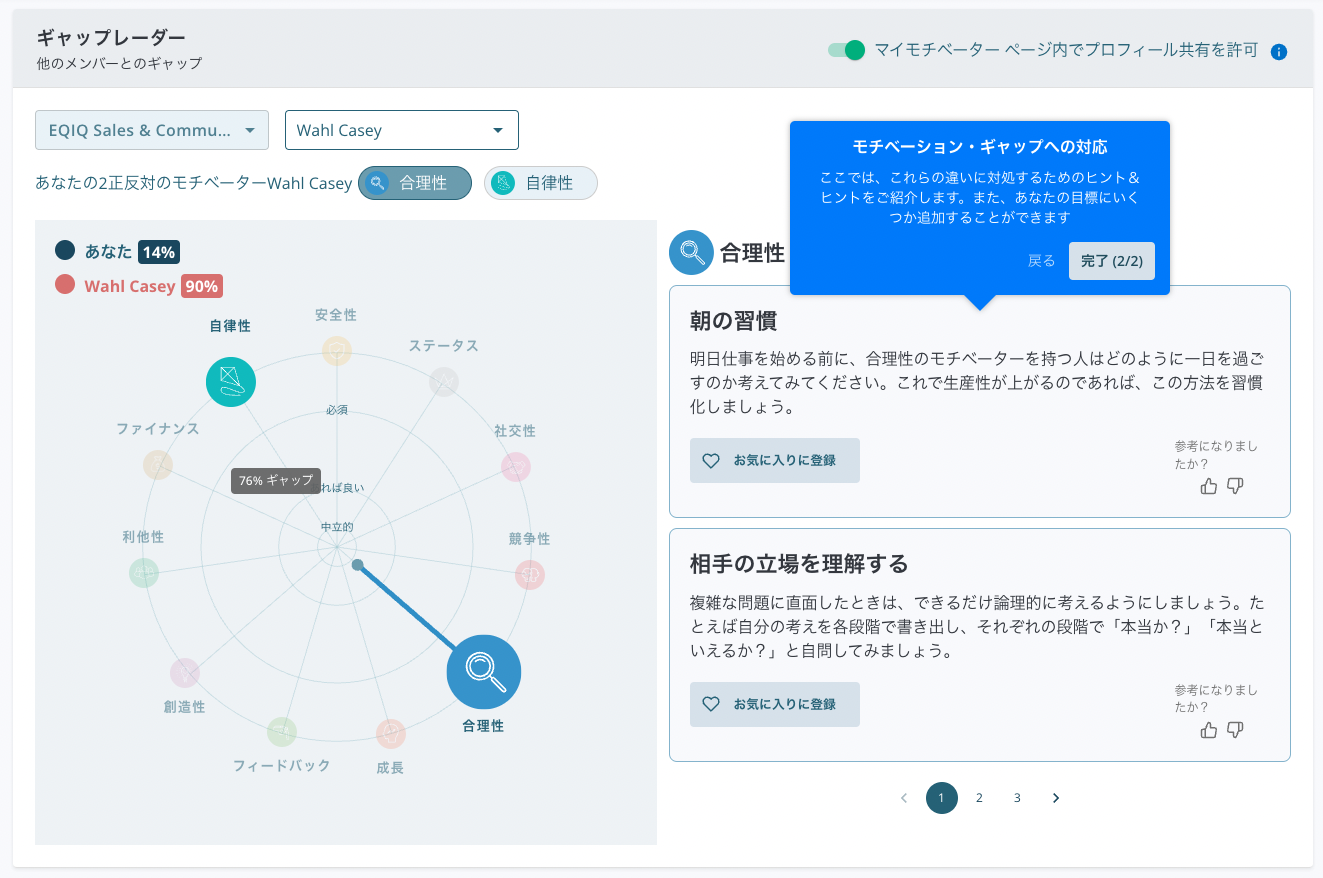
Task: Click the あなた 14% legend entry
Action: point(118,252)
